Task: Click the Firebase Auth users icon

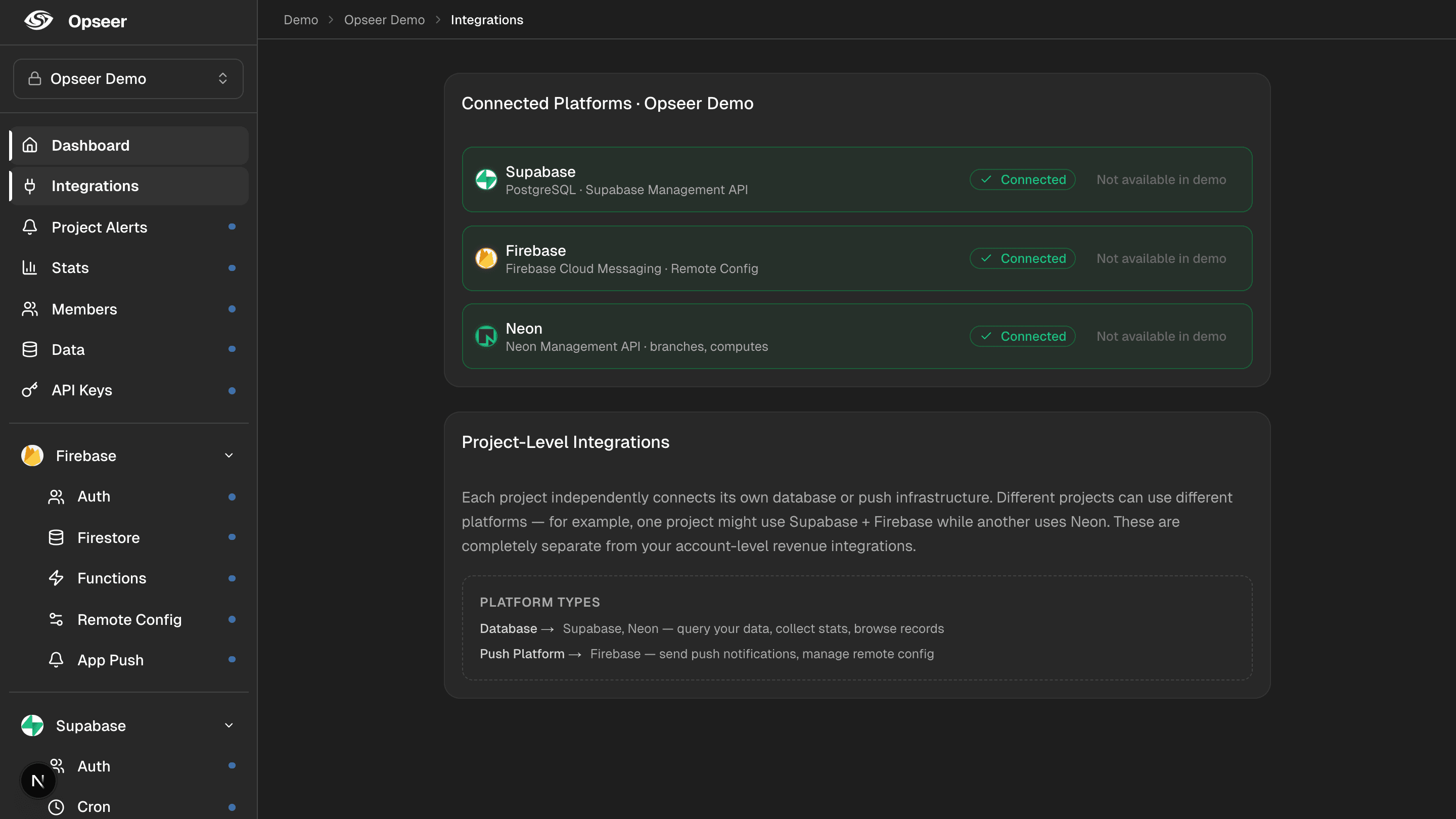Action: point(56,497)
